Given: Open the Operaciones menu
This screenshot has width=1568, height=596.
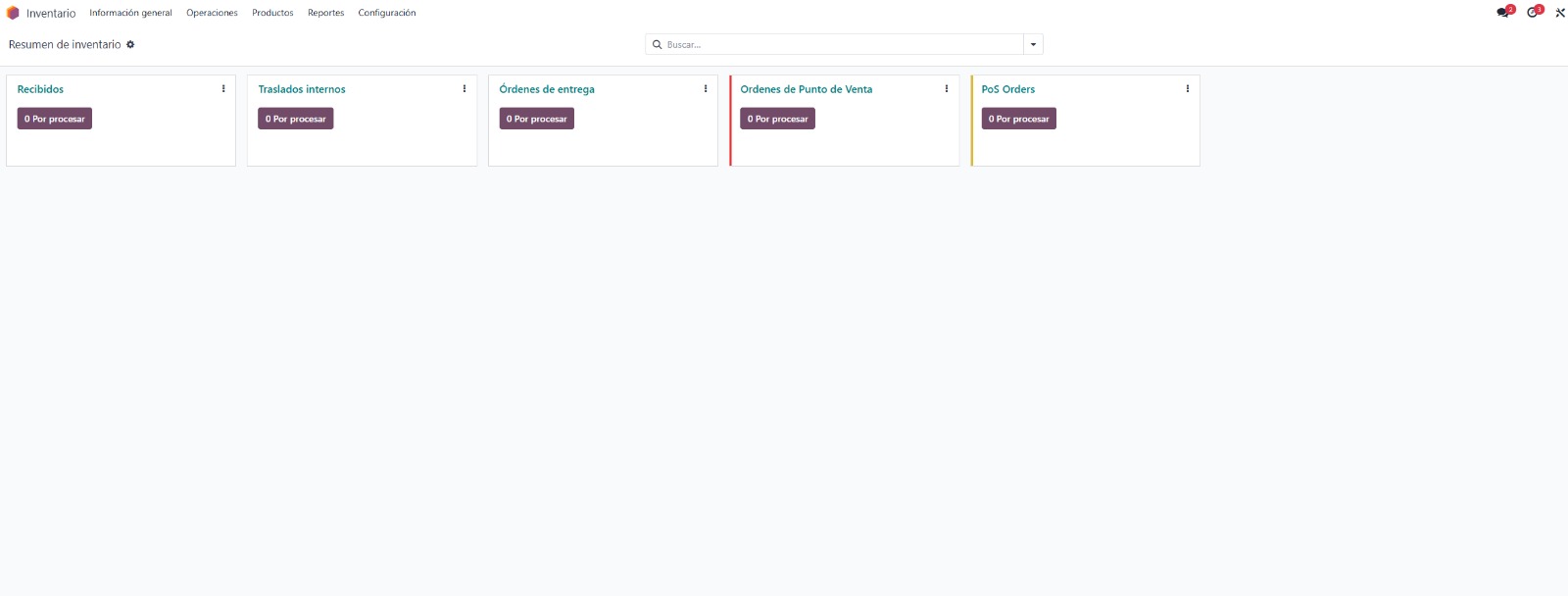Looking at the screenshot, I should 212,13.
